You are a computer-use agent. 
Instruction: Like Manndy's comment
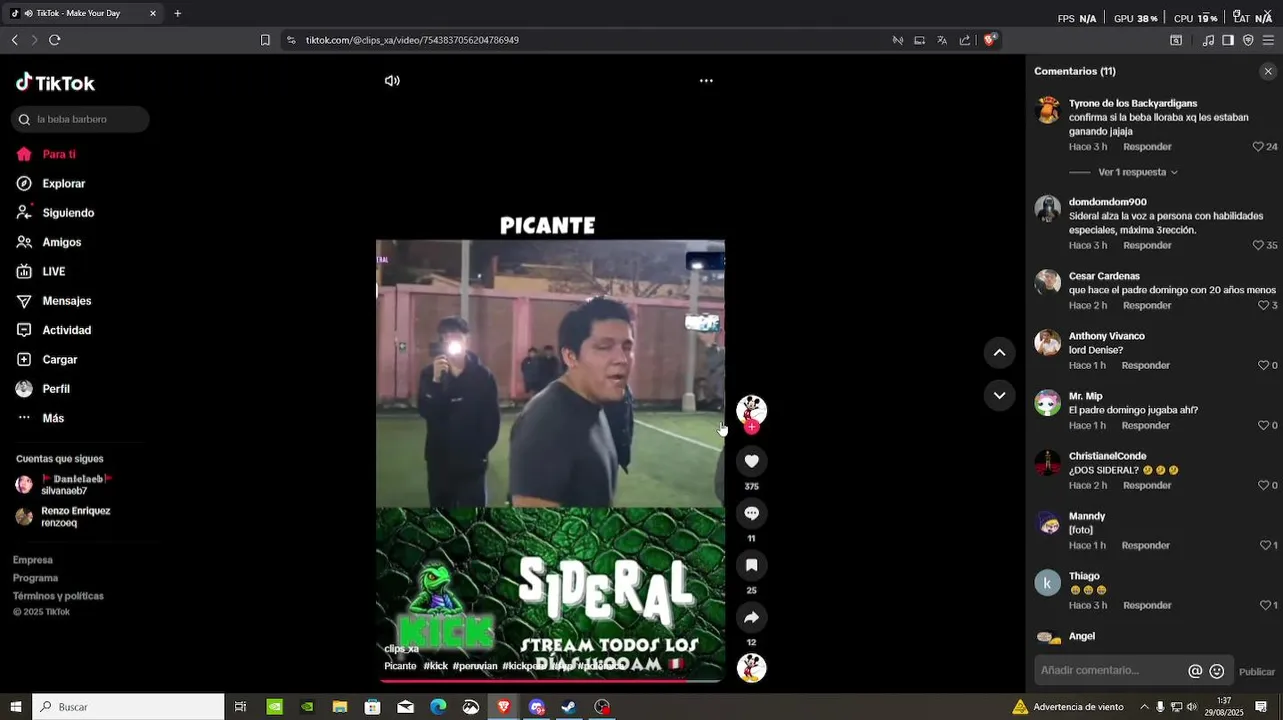coord(1265,545)
